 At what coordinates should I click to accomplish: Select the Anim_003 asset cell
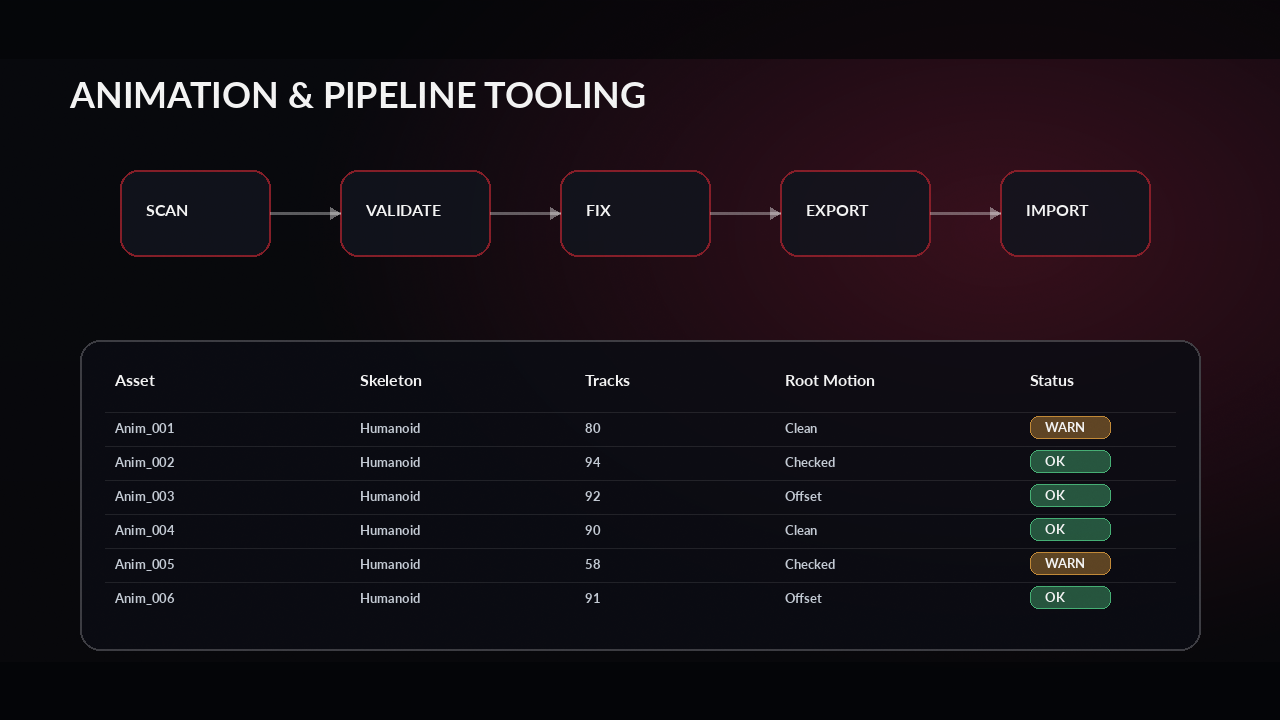pos(145,496)
